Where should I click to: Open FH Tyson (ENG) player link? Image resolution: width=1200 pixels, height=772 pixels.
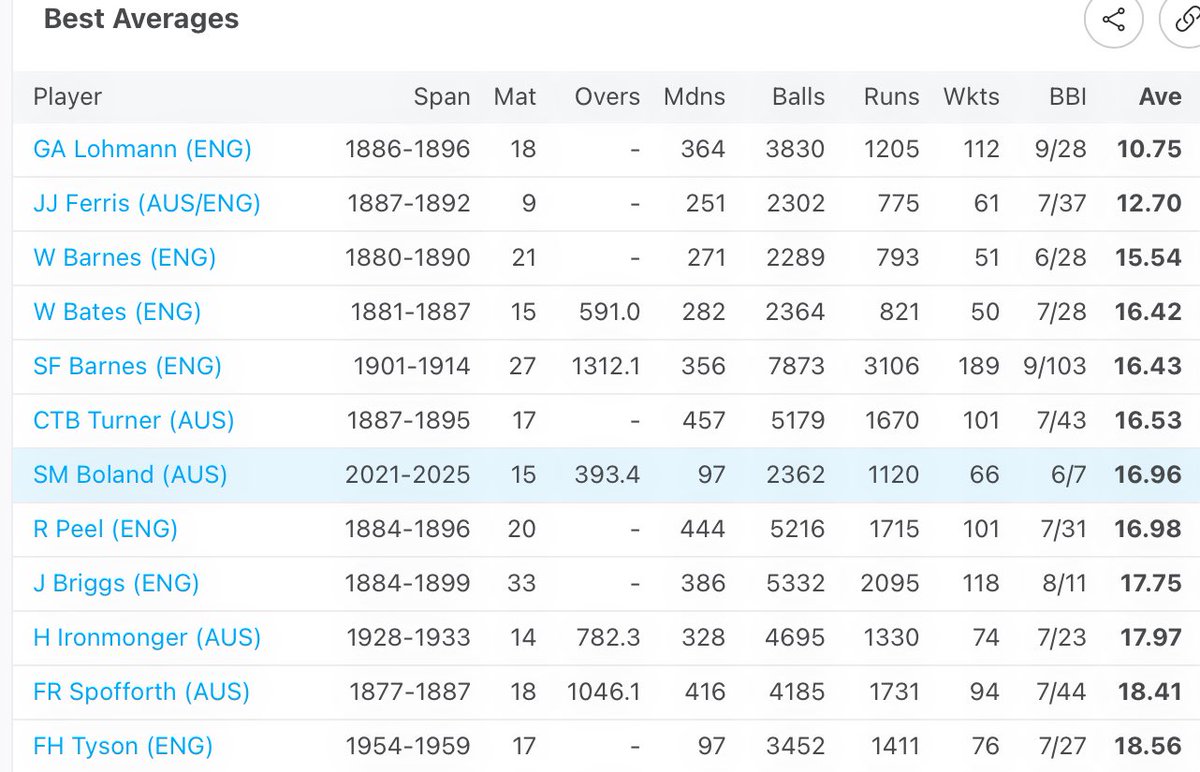point(123,745)
